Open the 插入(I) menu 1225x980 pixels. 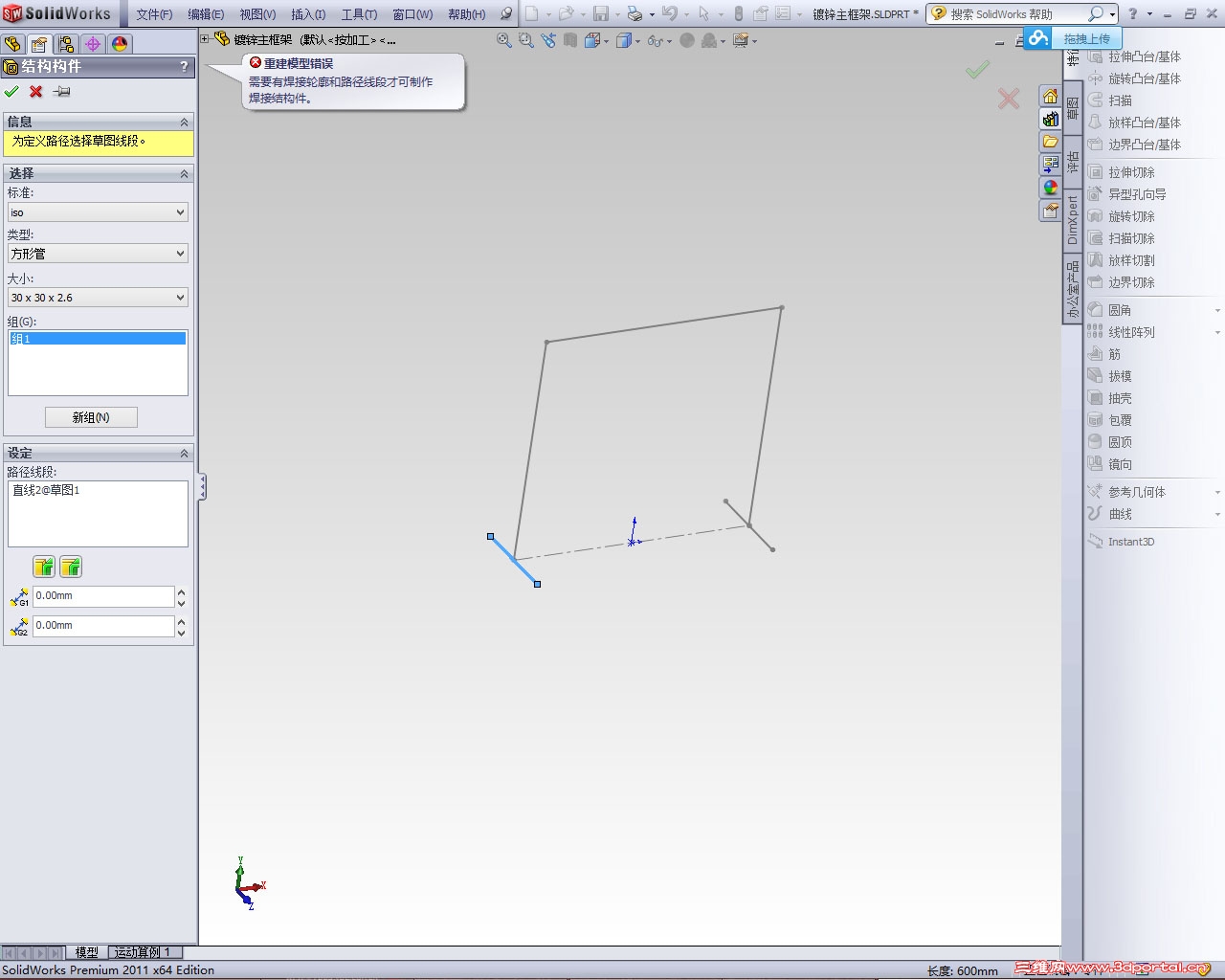(x=308, y=14)
